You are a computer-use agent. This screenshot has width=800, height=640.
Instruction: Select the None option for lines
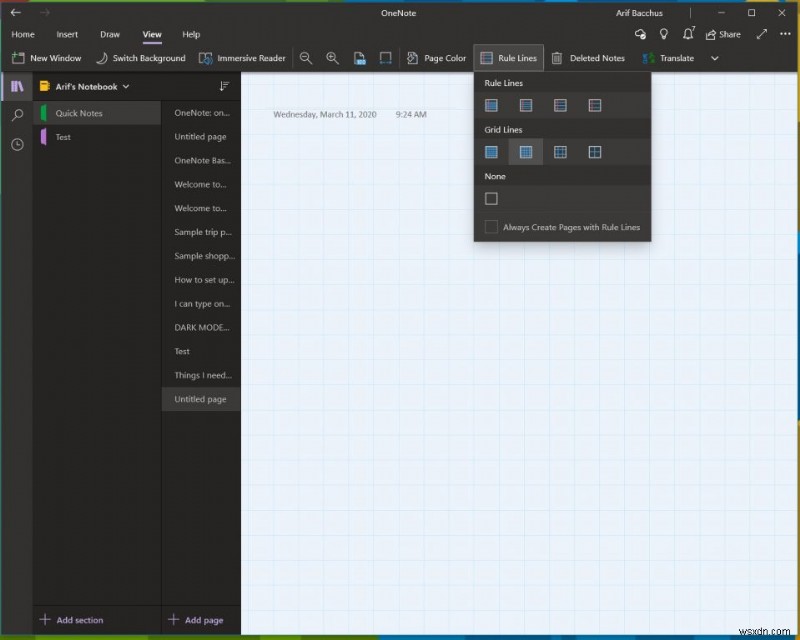491,199
